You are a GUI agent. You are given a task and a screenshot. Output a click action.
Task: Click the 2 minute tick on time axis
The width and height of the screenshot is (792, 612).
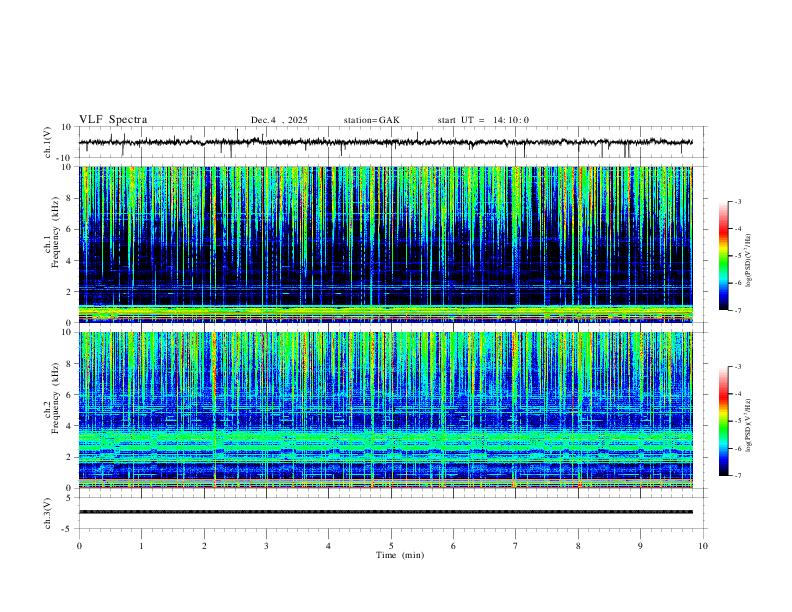[x=204, y=546]
